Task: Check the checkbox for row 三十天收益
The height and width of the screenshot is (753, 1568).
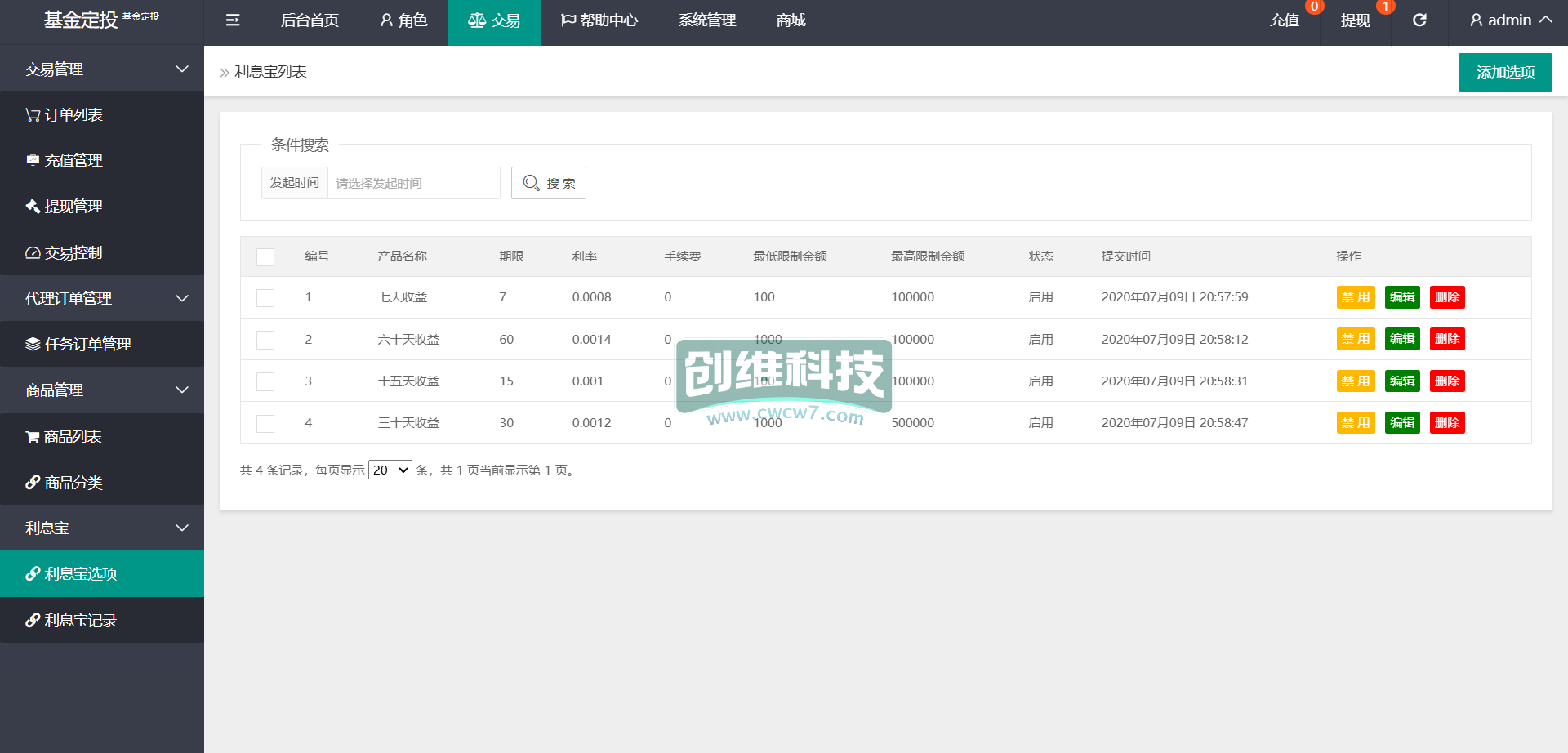Action: click(265, 424)
